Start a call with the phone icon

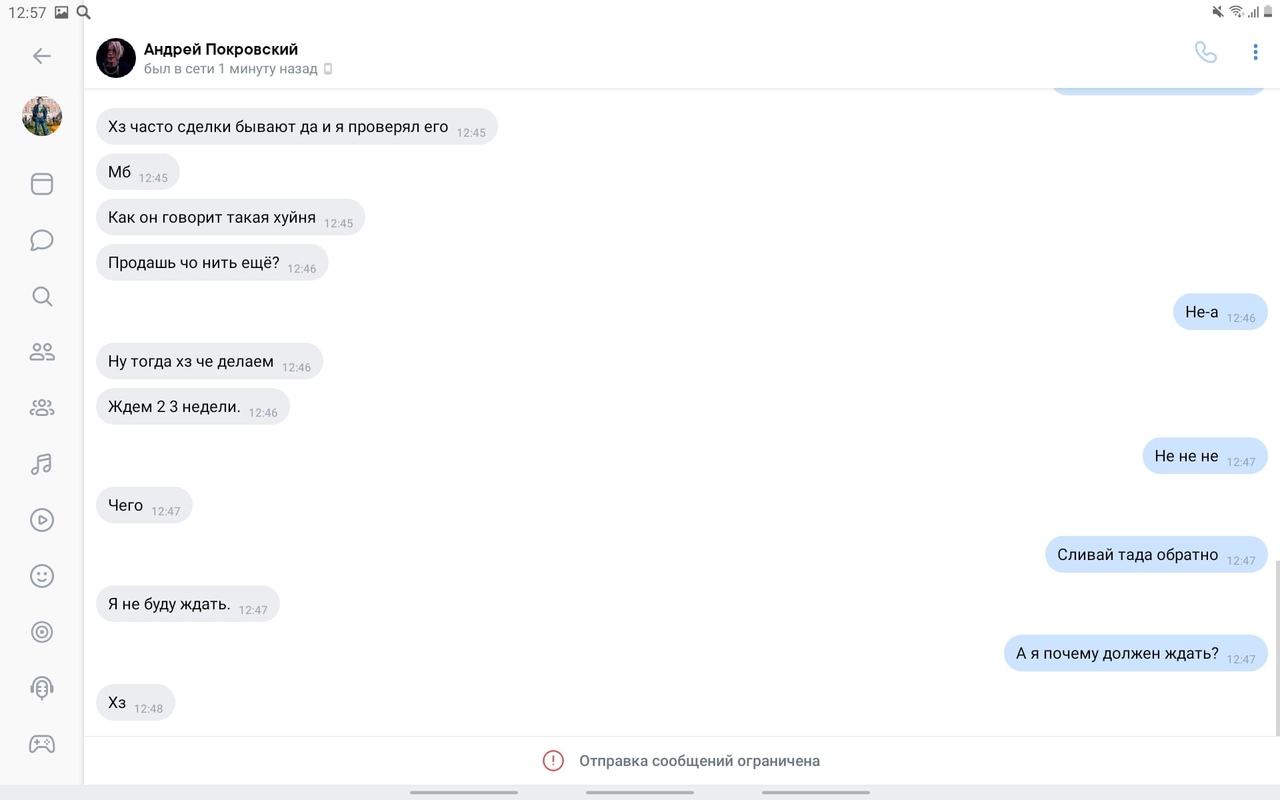(x=1206, y=53)
